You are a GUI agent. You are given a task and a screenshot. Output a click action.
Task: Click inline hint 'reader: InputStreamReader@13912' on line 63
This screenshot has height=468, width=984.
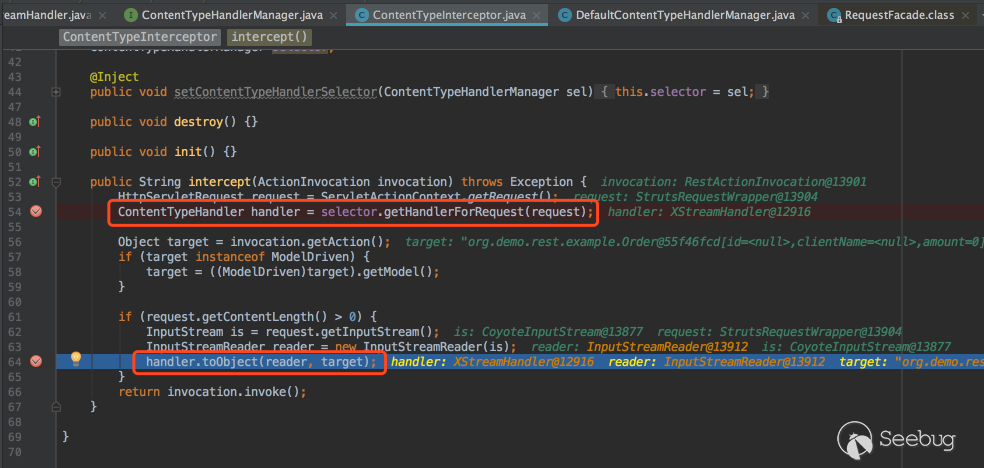(x=639, y=346)
